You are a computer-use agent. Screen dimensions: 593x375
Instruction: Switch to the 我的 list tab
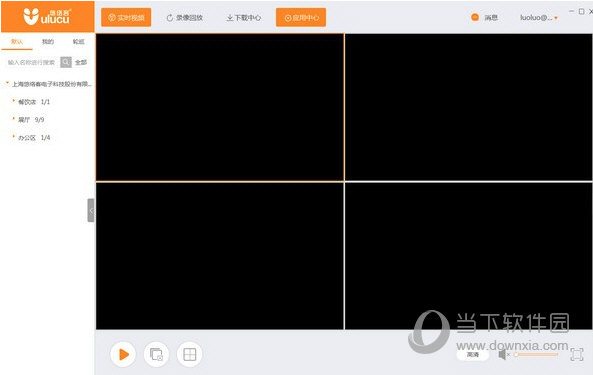[x=48, y=42]
